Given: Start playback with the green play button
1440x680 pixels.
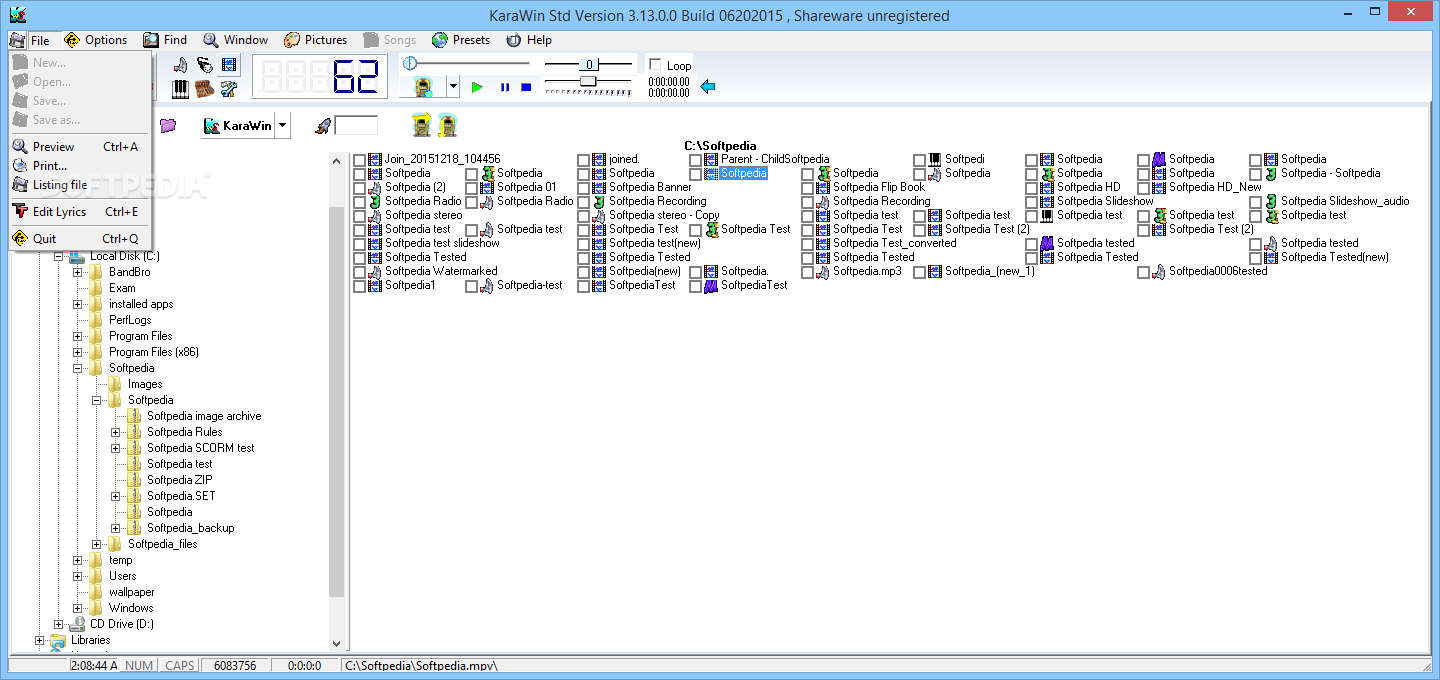Looking at the screenshot, I should 477,87.
